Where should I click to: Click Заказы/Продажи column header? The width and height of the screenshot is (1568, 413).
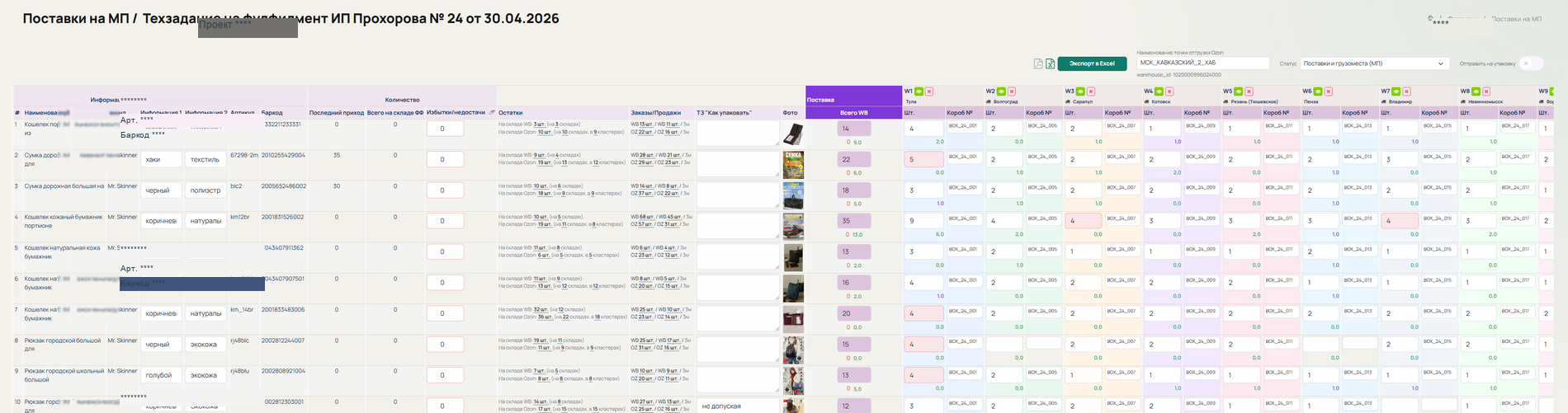[x=656, y=113]
